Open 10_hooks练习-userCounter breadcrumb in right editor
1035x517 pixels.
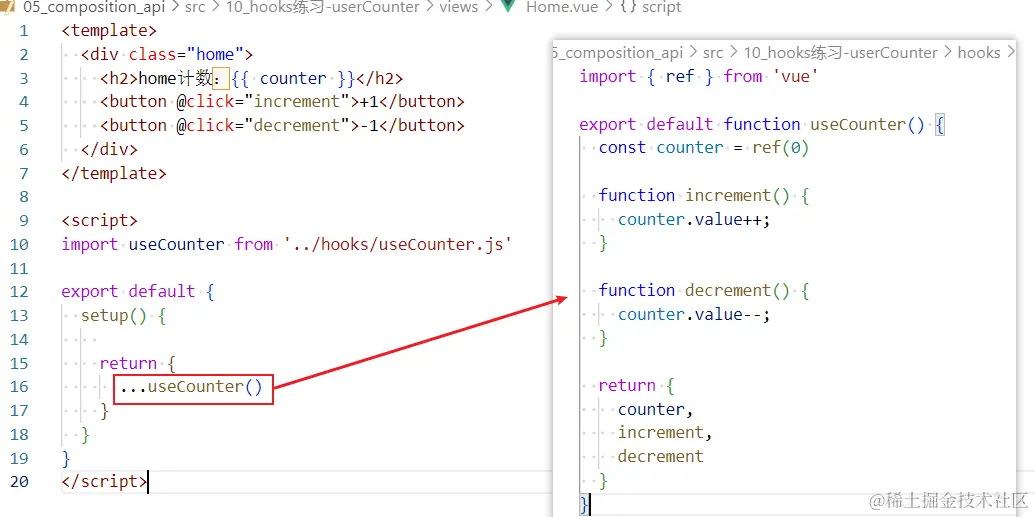coord(840,53)
